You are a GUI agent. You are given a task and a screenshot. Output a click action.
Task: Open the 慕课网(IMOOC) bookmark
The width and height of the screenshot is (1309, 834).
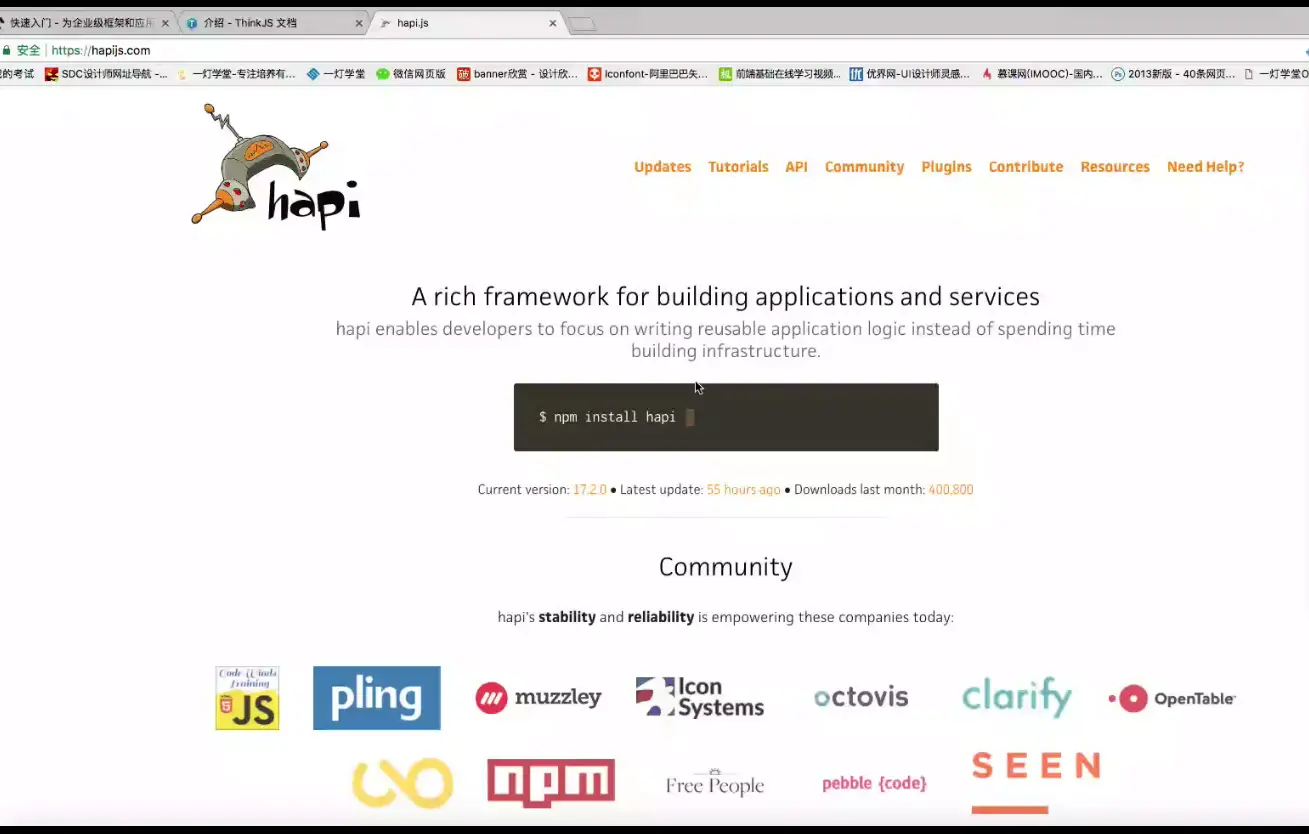pos(1042,74)
